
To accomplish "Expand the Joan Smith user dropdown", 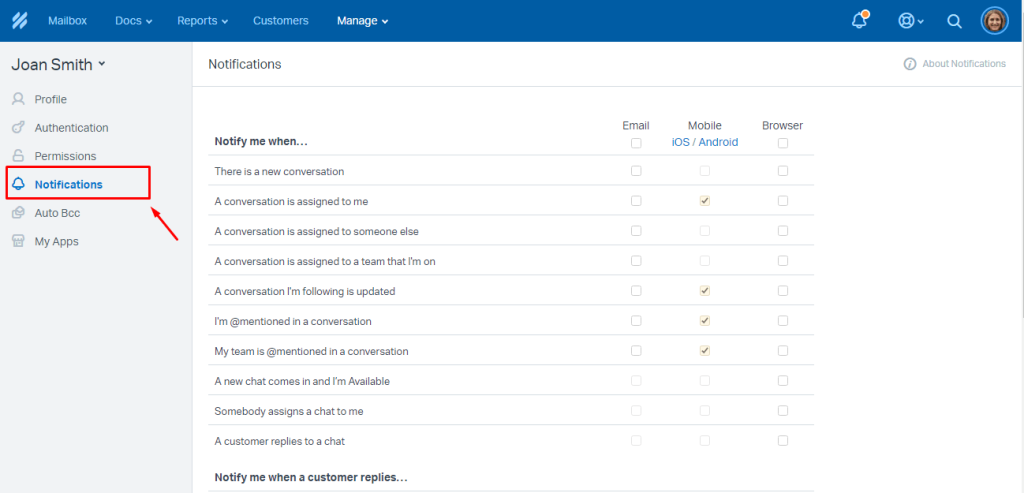I will pos(58,65).
